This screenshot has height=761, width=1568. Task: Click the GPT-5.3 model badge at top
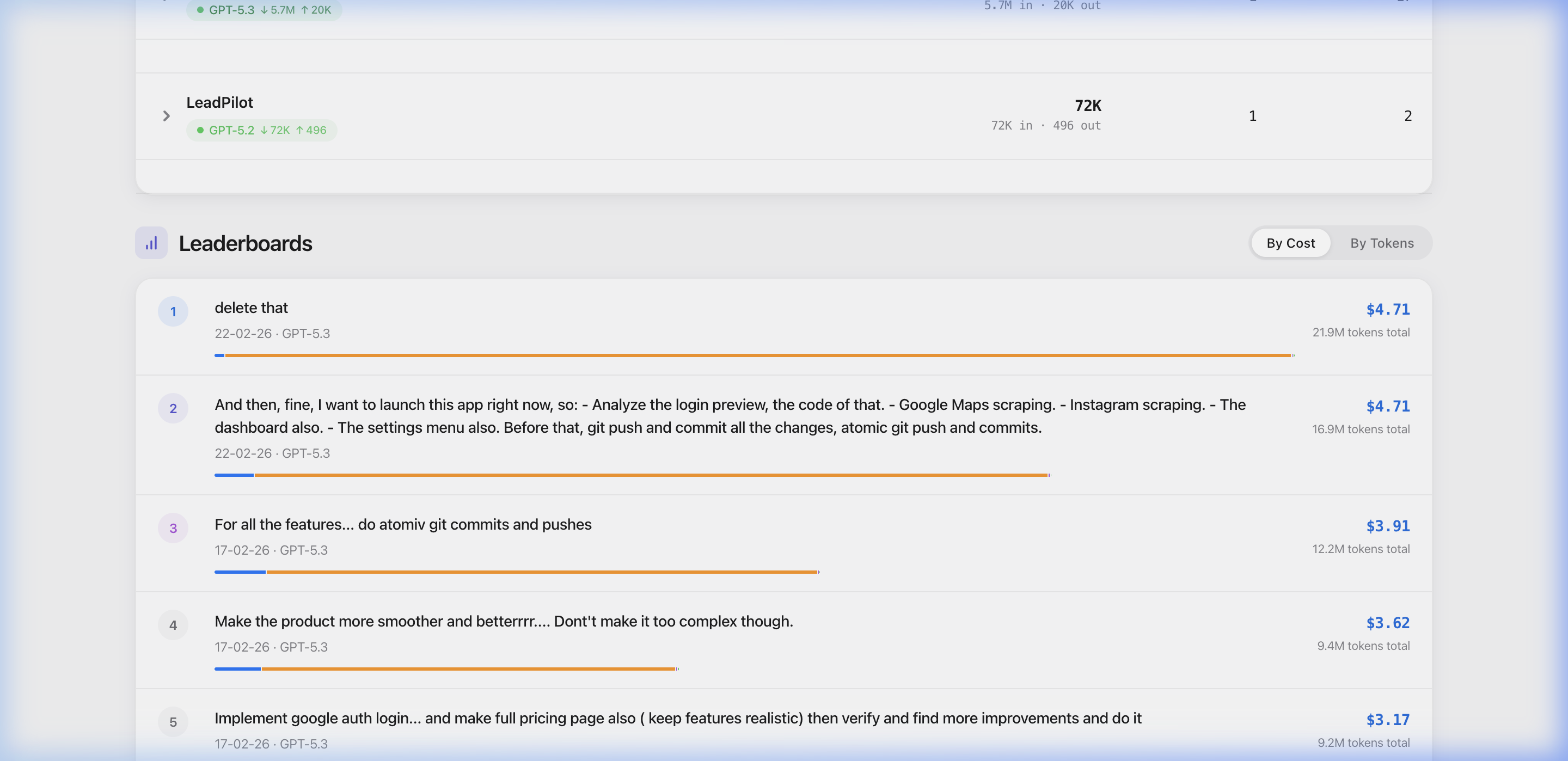pos(264,10)
